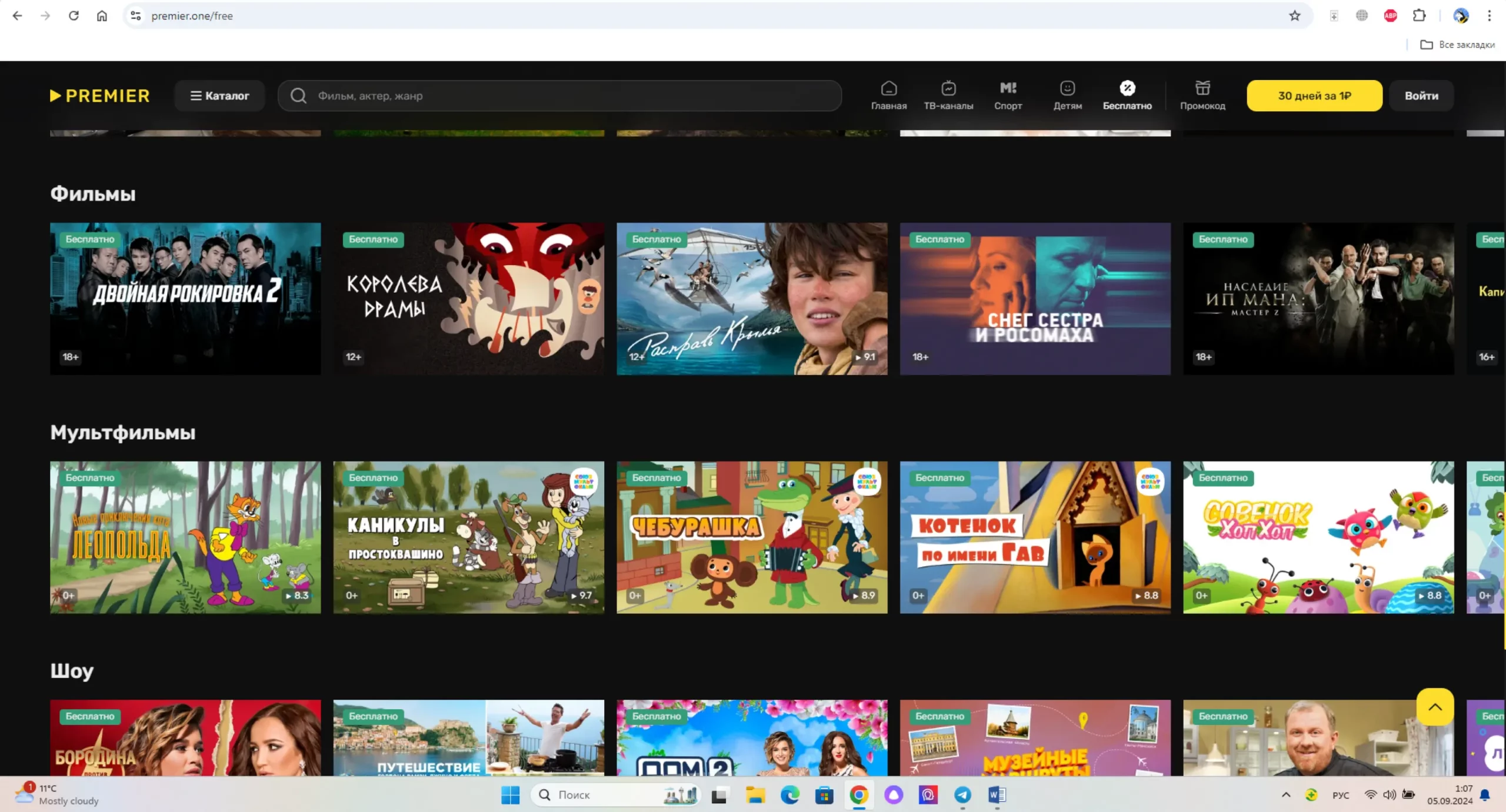Image resolution: width=1506 pixels, height=812 pixels.
Task: Open Telegram from the taskbar
Action: click(962, 795)
